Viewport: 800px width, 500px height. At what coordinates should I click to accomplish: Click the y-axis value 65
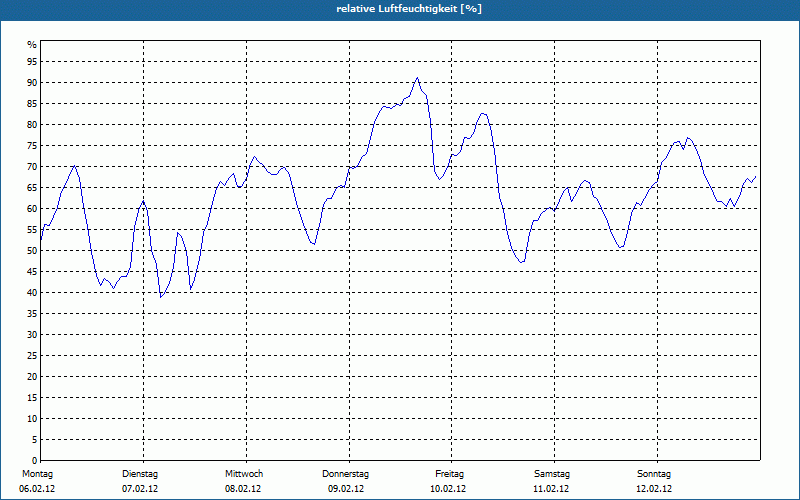click(x=32, y=188)
